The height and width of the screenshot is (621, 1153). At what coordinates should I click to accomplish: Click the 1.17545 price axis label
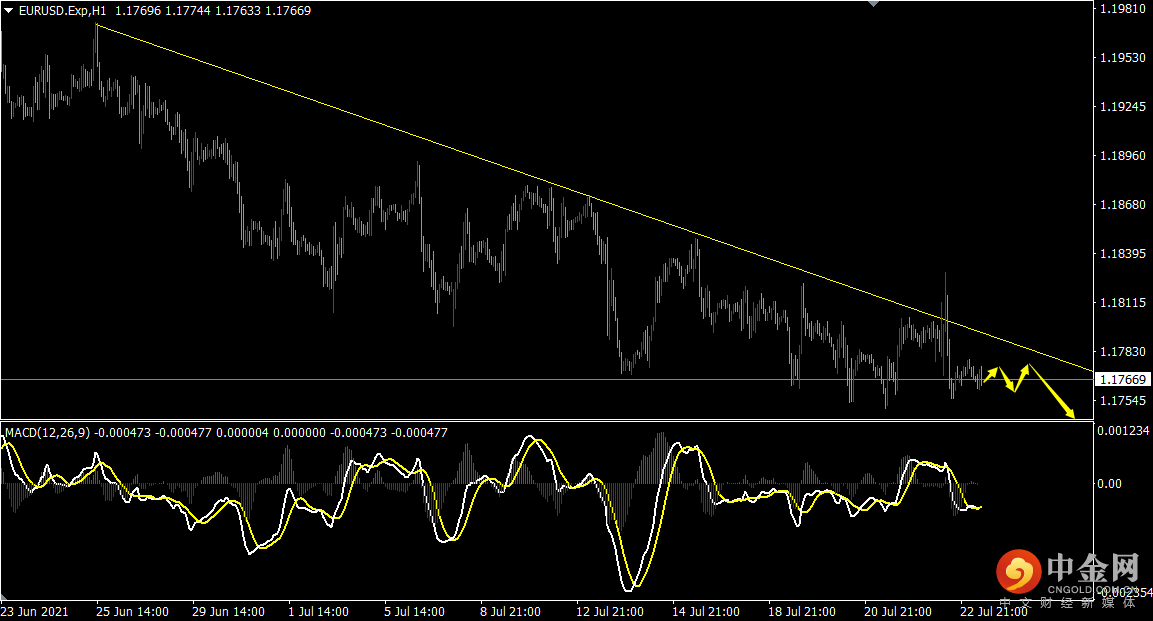(x=1122, y=401)
